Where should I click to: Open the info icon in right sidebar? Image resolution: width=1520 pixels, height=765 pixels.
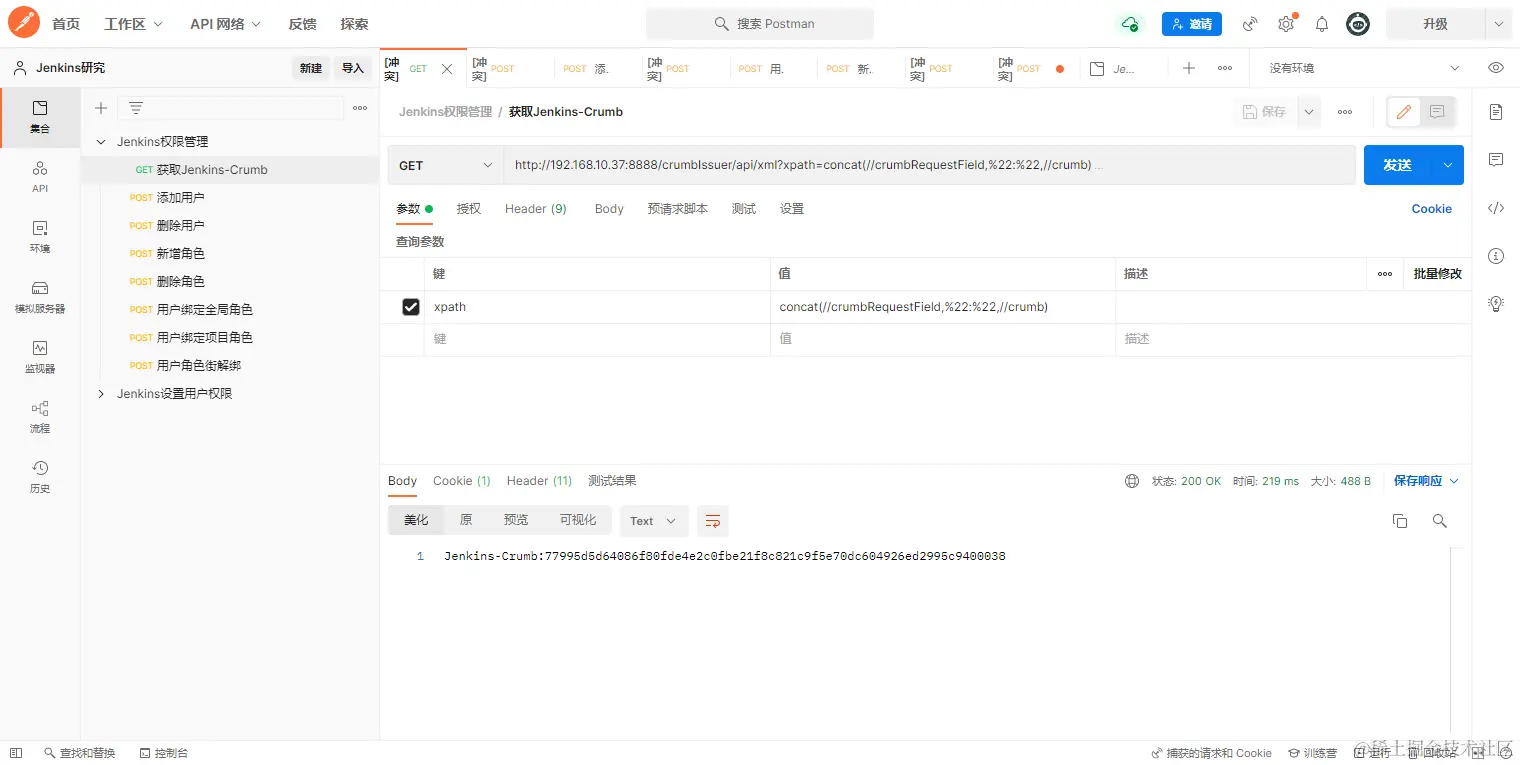[x=1496, y=256]
